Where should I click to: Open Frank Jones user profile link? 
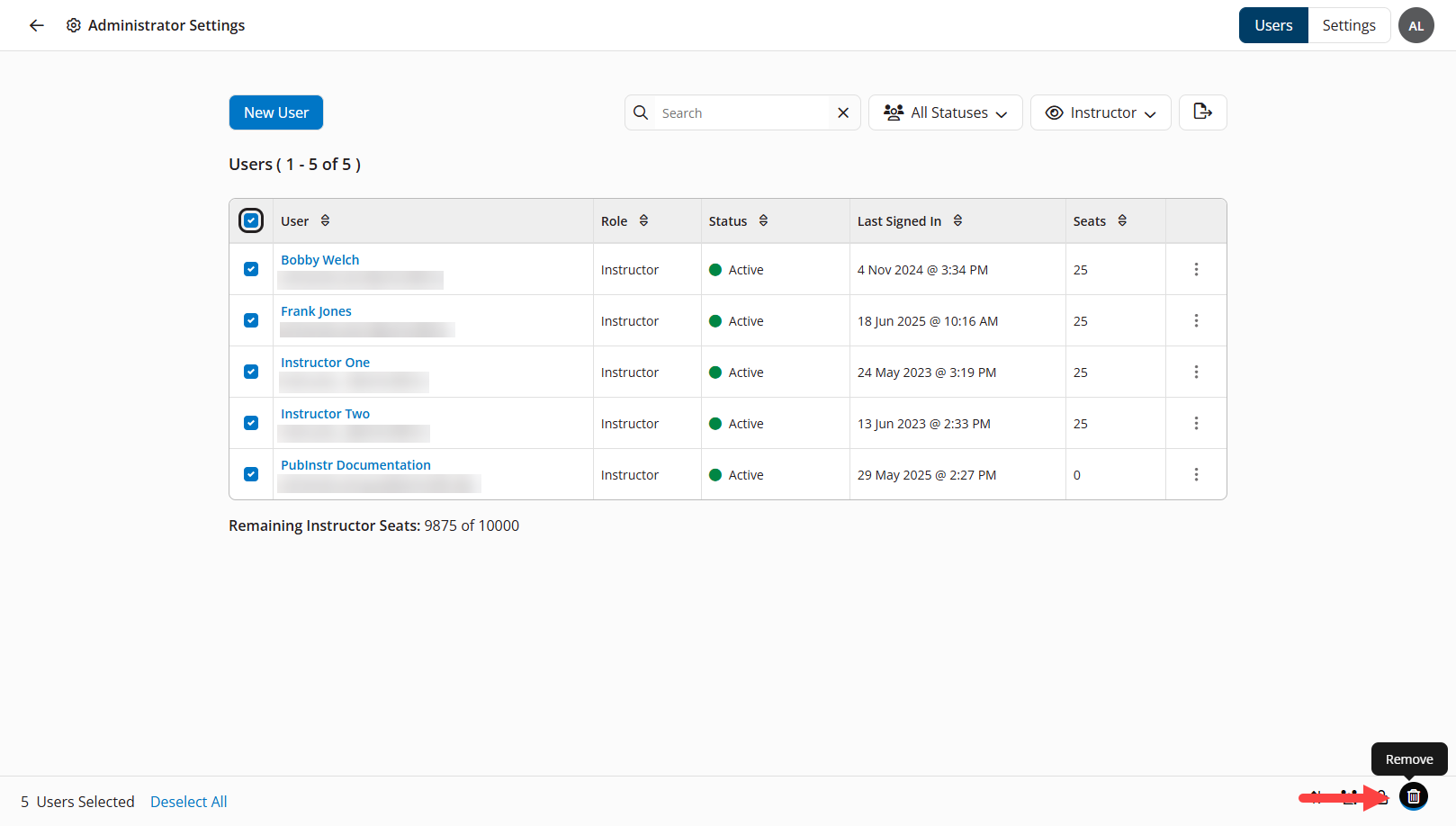point(316,311)
